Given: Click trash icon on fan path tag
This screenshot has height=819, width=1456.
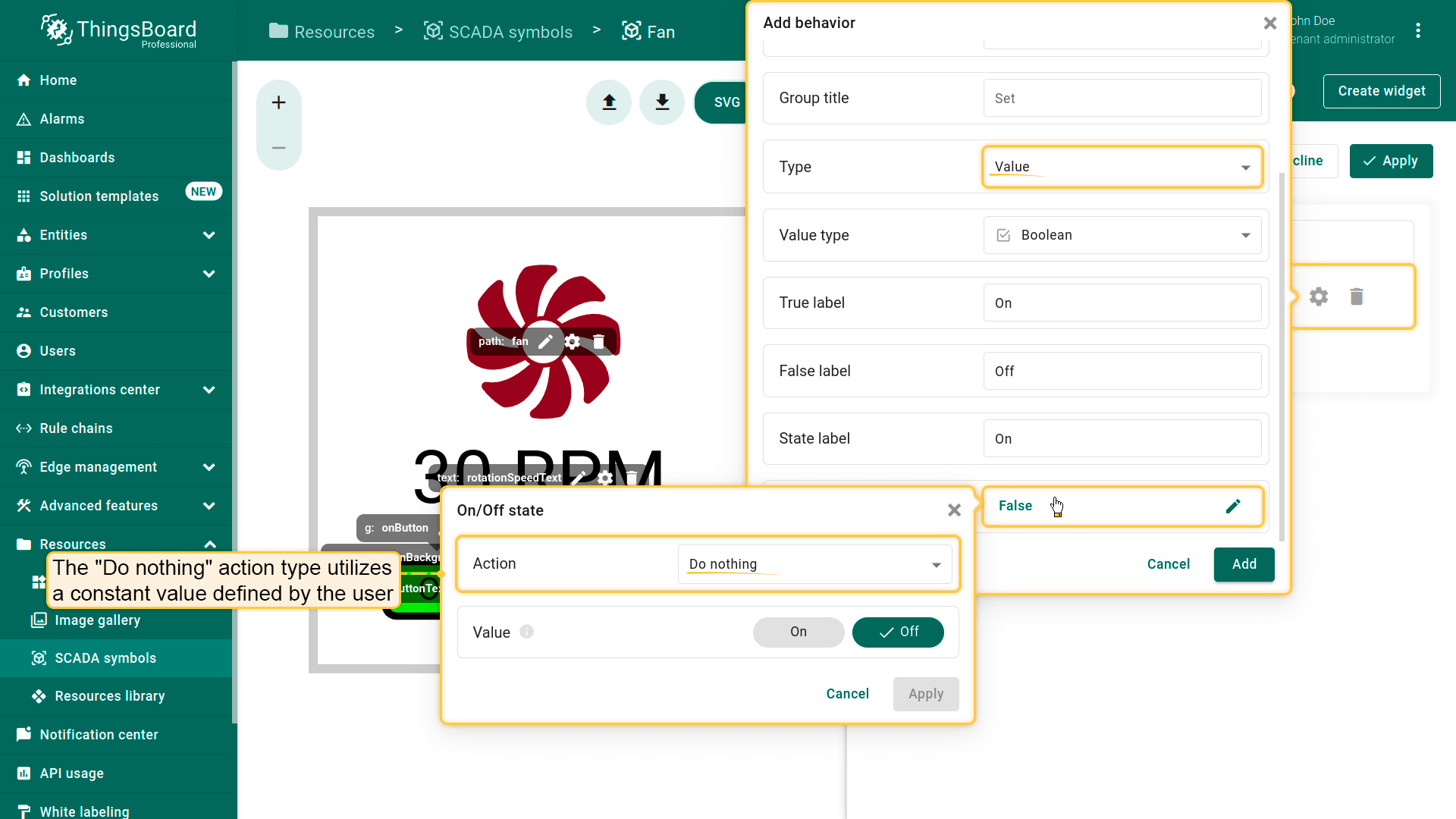Looking at the screenshot, I should 598,342.
